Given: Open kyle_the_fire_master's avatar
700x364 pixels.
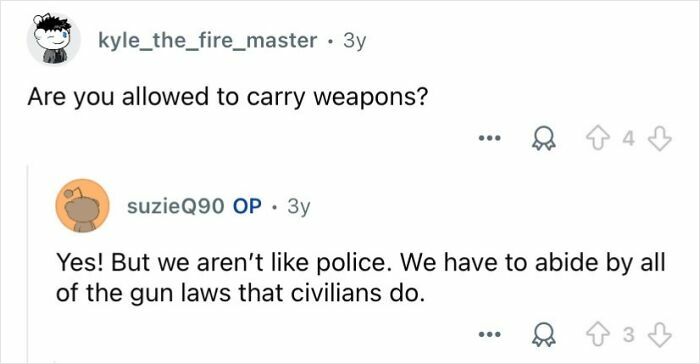Looking at the screenshot, I should click(53, 40).
